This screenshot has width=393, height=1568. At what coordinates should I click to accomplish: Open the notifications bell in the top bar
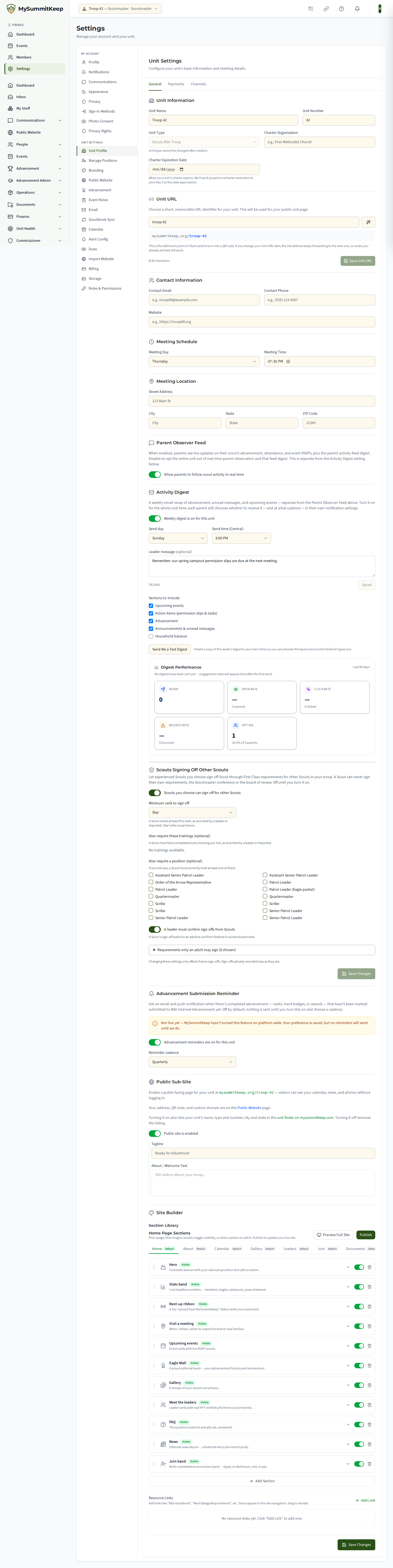(357, 8)
